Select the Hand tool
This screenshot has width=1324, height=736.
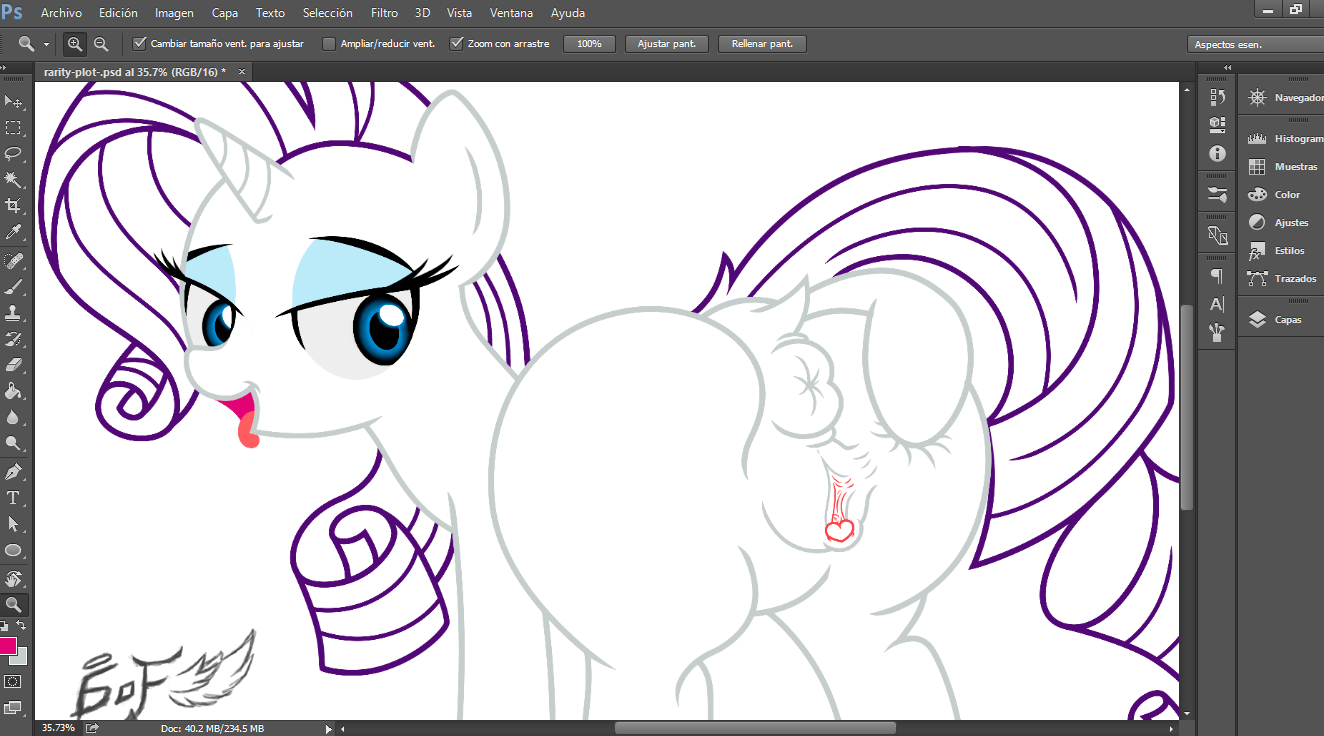(14, 579)
